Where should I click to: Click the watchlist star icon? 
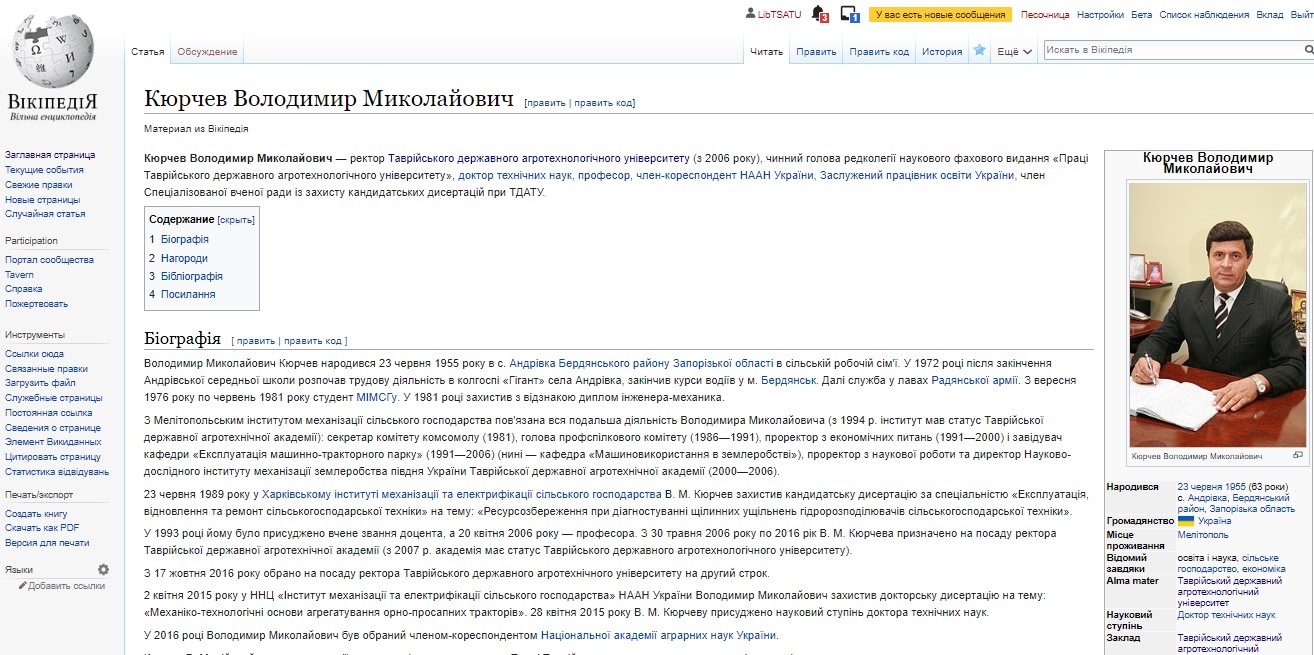(980, 51)
